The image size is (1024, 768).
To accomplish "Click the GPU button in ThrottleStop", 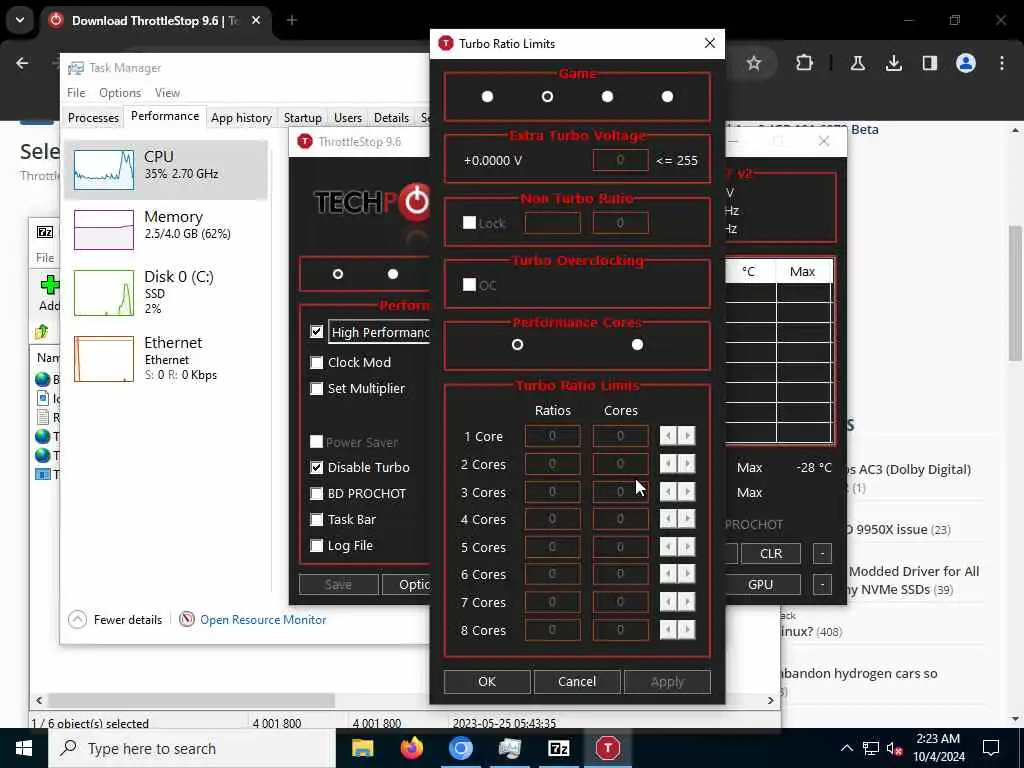I will coord(763,584).
